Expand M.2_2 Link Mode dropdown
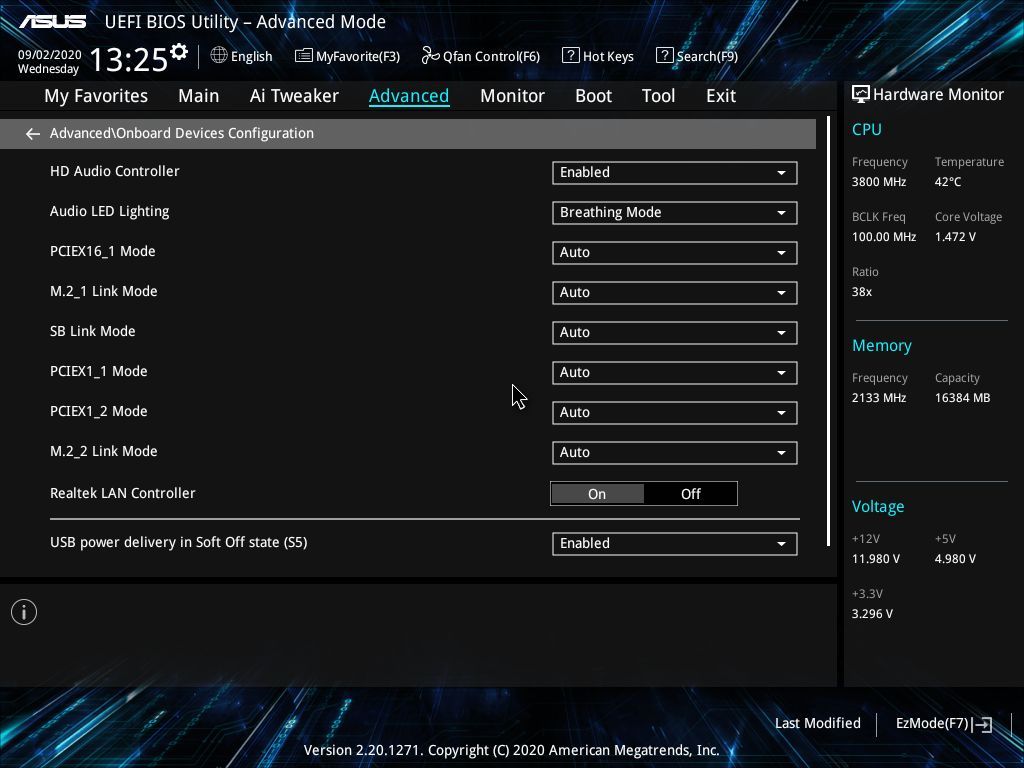This screenshot has height=768, width=1024. click(x=675, y=453)
